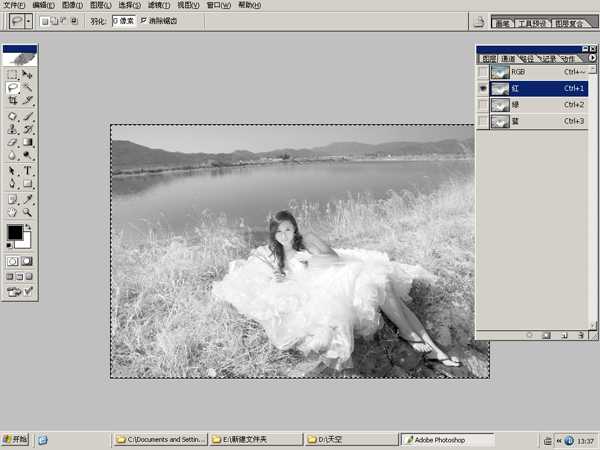Select the Hand tool
This screenshot has width=600, height=450.
13,212
